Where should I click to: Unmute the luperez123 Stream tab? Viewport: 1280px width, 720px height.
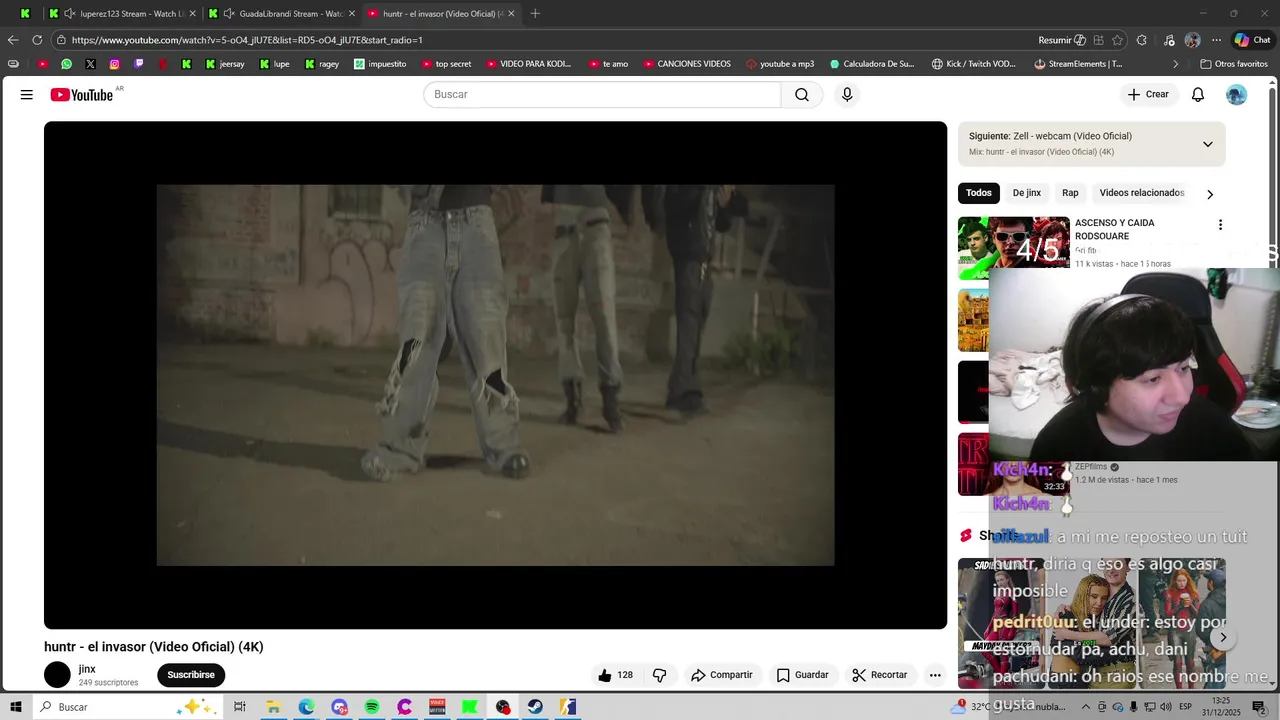pyautogui.click(x=69, y=13)
